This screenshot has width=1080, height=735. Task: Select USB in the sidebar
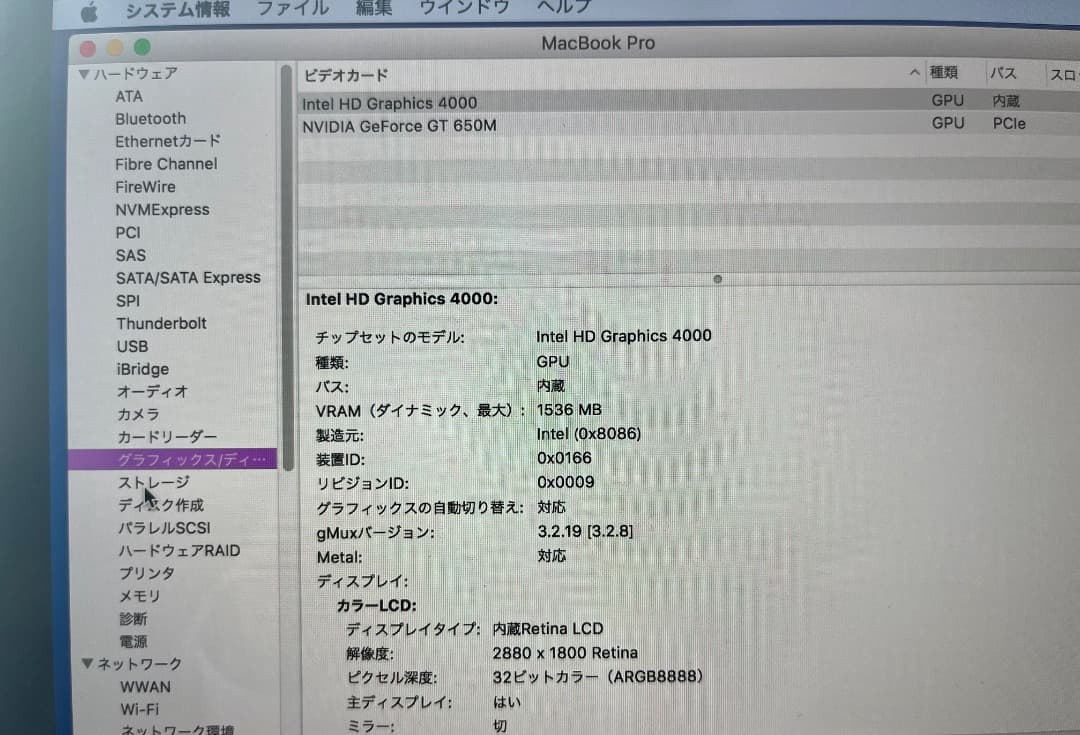coord(134,346)
